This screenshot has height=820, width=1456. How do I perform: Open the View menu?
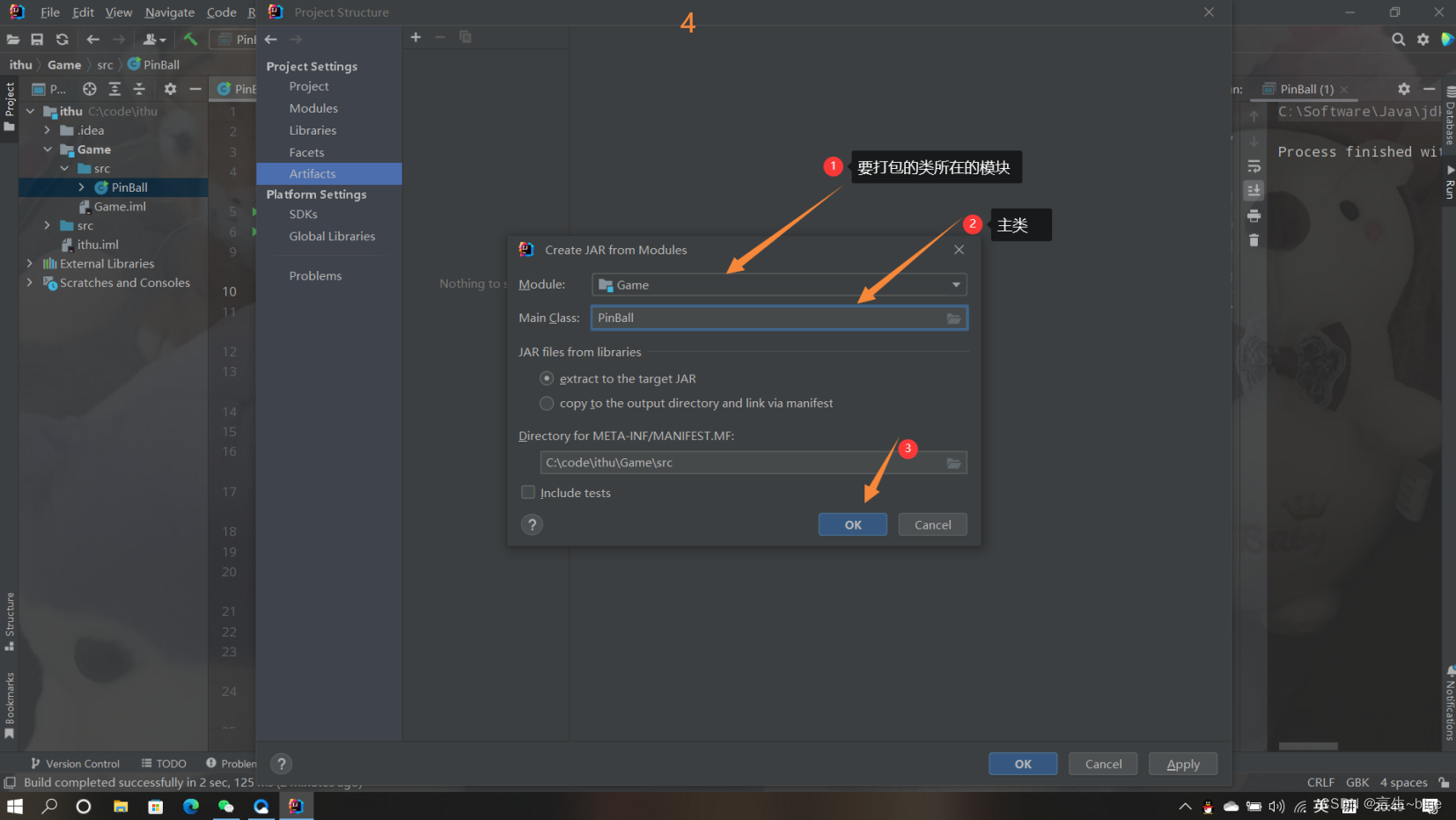[118, 12]
